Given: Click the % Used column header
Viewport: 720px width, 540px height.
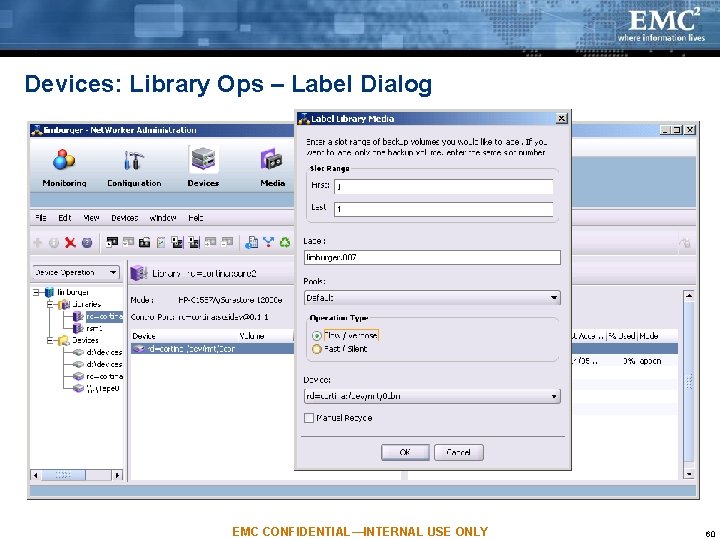Looking at the screenshot, I should [621, 336].
